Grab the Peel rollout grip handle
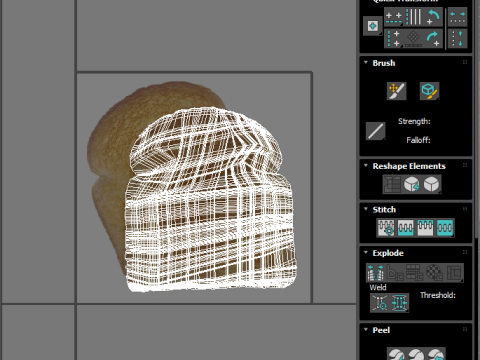 (465, 329)
